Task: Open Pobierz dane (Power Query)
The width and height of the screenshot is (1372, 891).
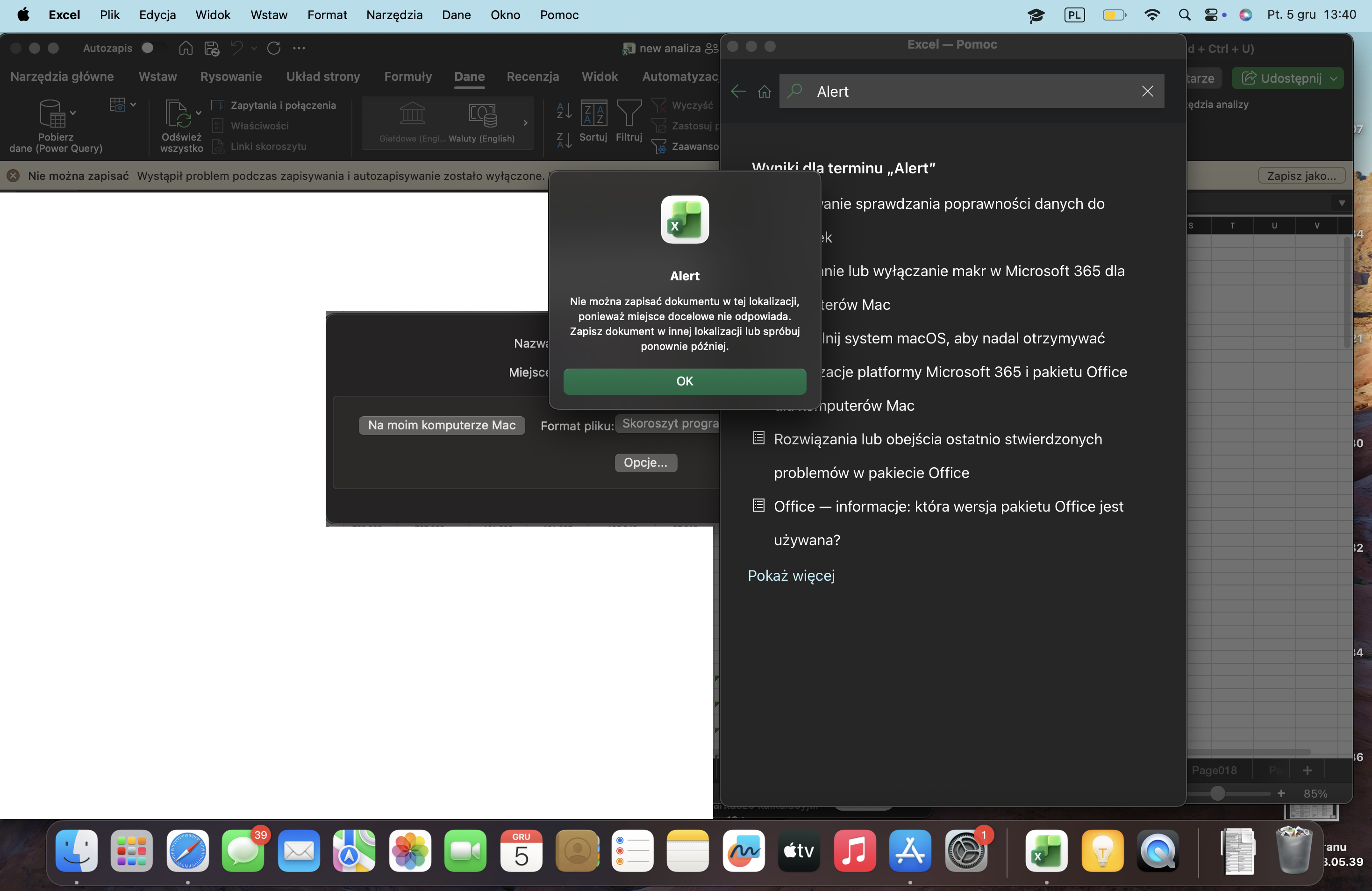Action: 55,126
